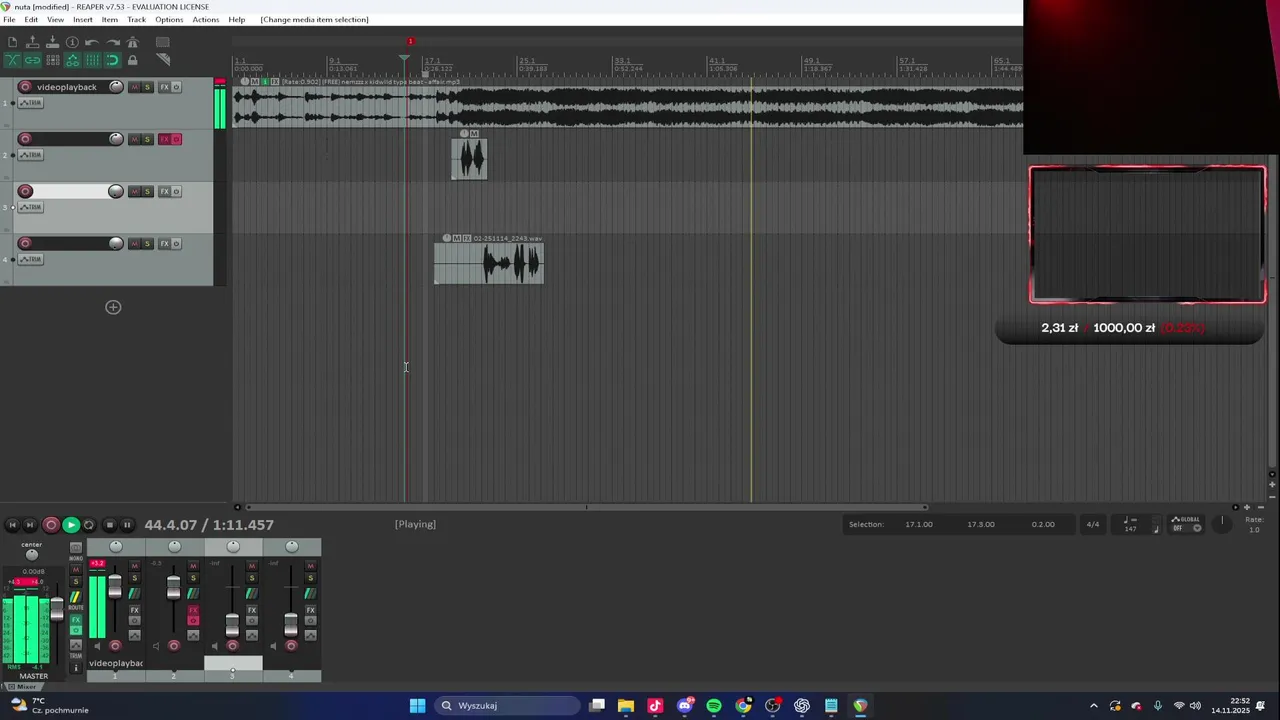Click the master volume fader in mixer
The height and width of the screenshot is (720, 1280).
click(x=57, y=609)
